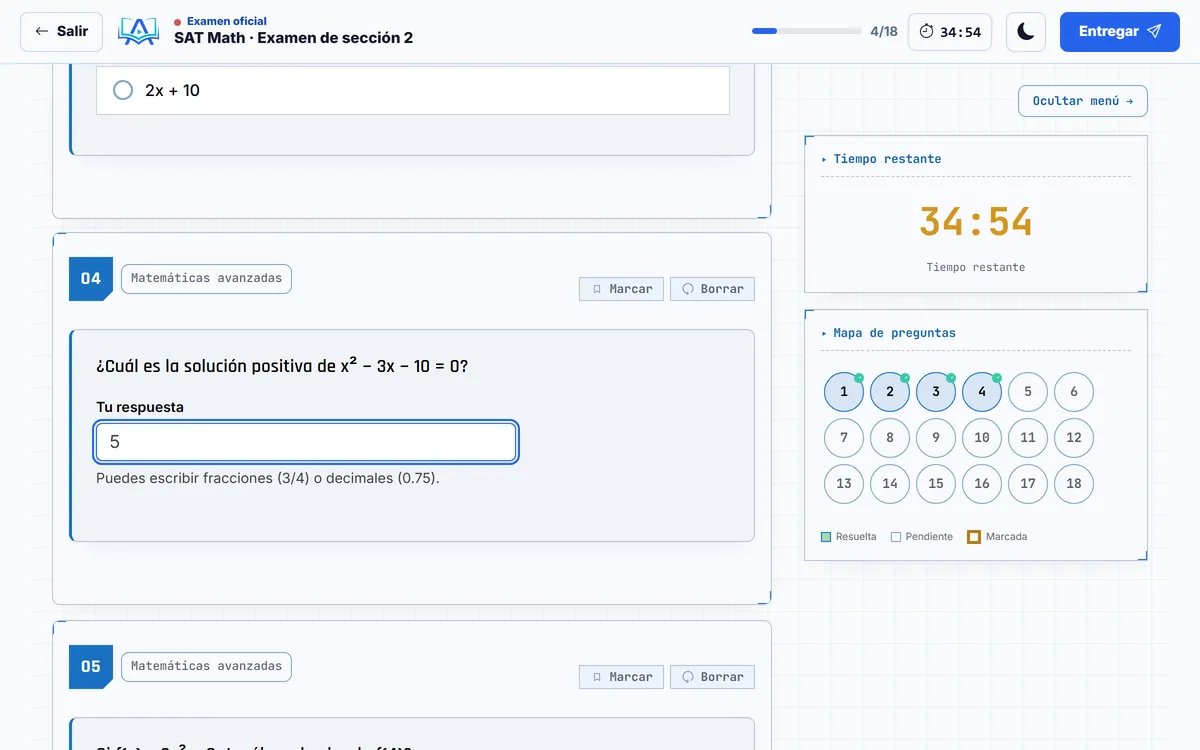Click the app logo in the header
The image size is (1200, 750).
pyautogui.click(x=138, y=32)
